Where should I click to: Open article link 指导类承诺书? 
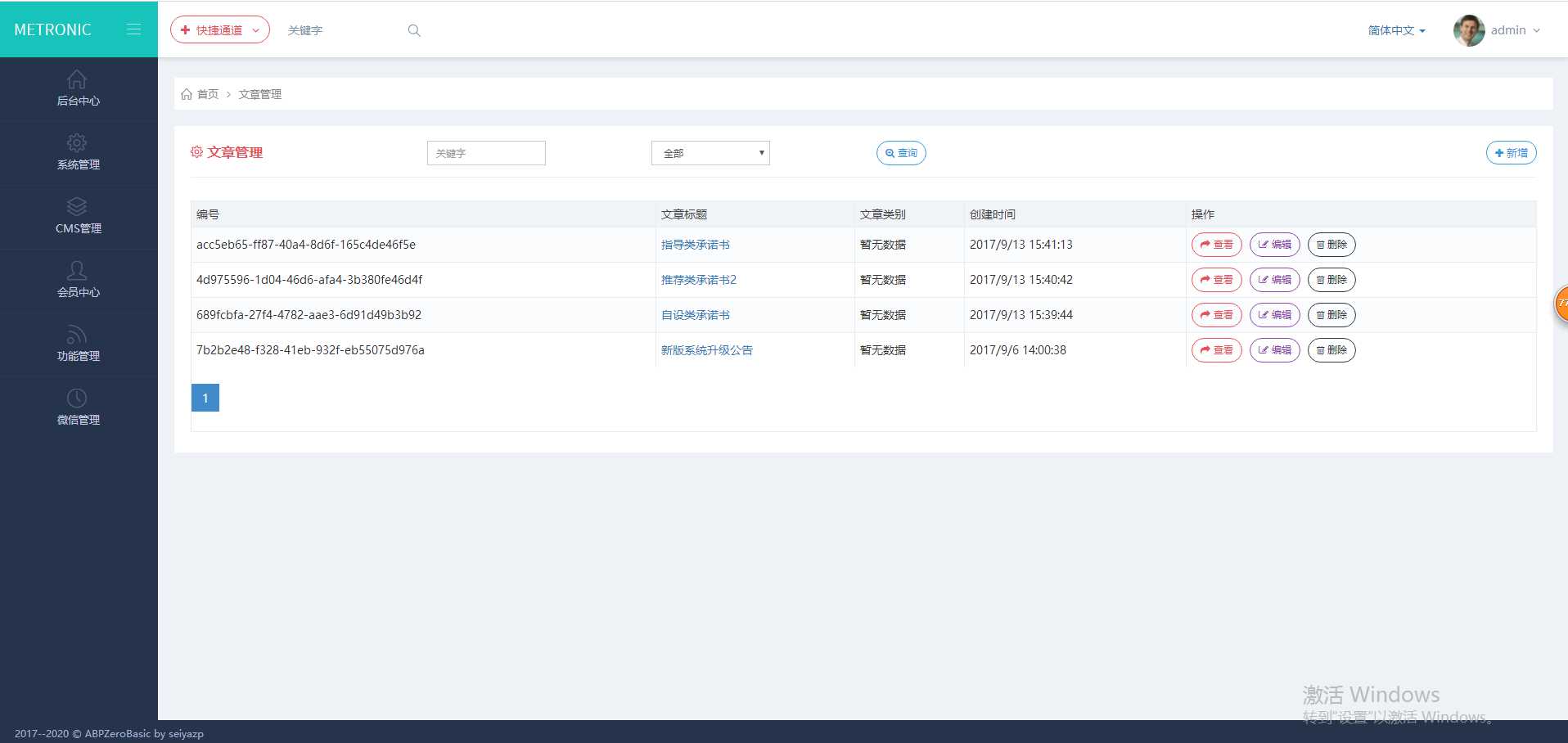696,245
